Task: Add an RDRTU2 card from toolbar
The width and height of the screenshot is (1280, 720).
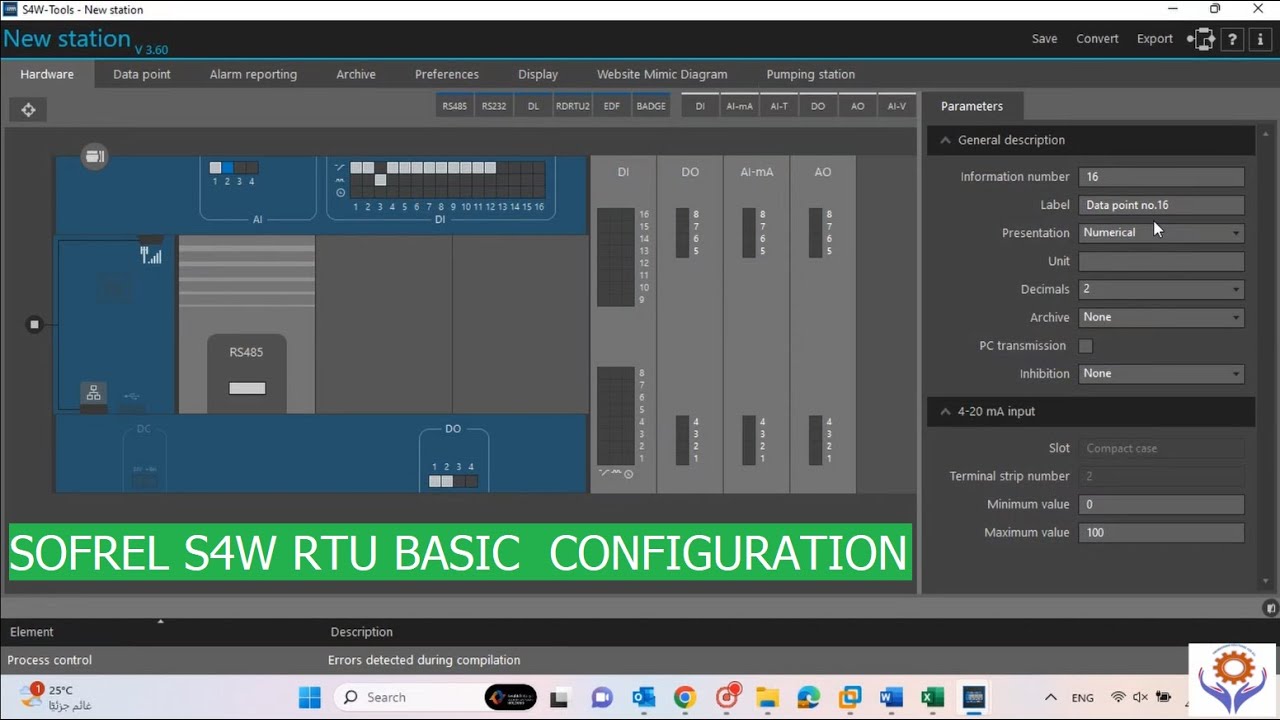Action: [573, 106]
